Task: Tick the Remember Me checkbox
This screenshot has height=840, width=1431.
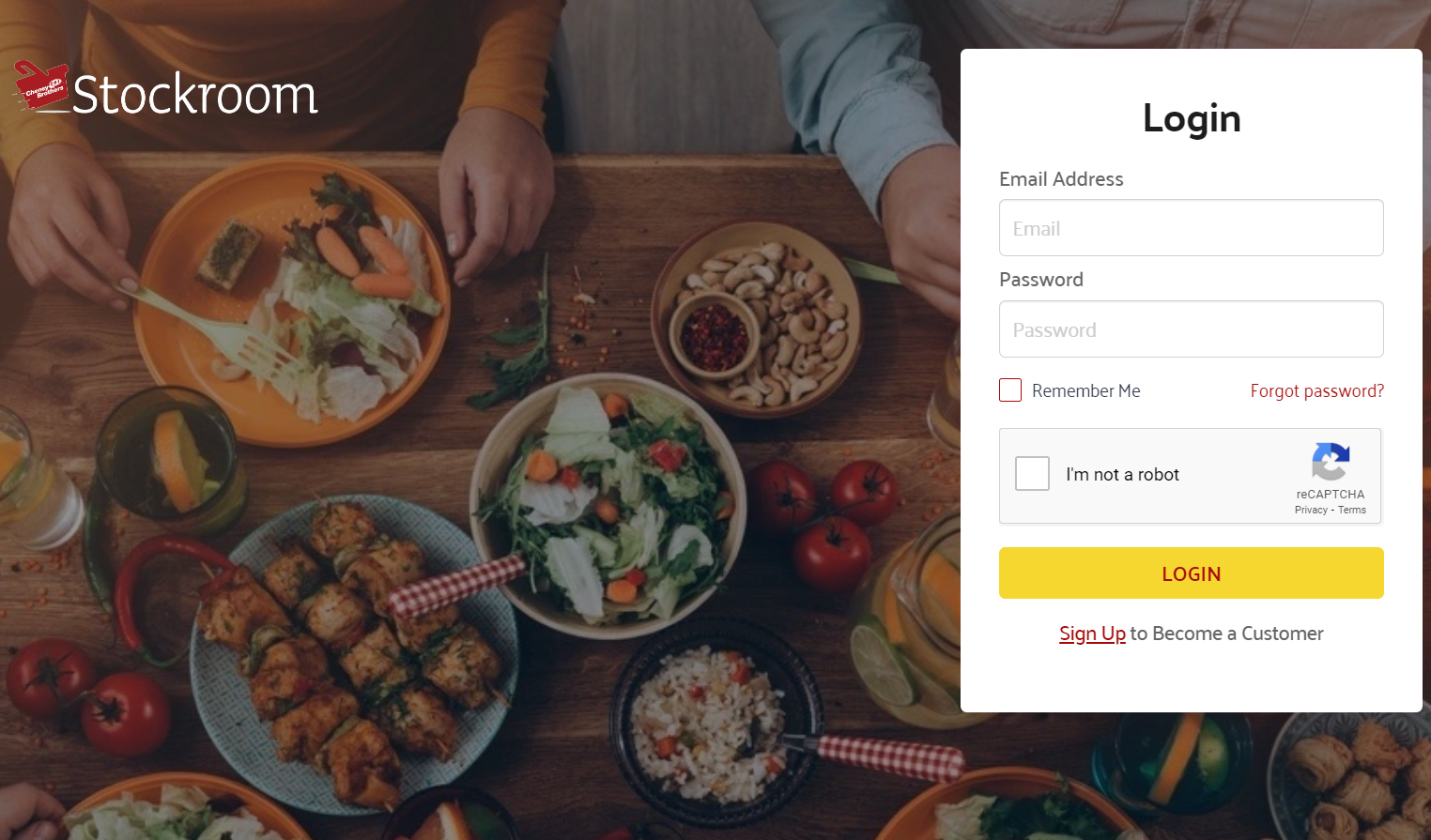Action: [x=1010, y=390]
